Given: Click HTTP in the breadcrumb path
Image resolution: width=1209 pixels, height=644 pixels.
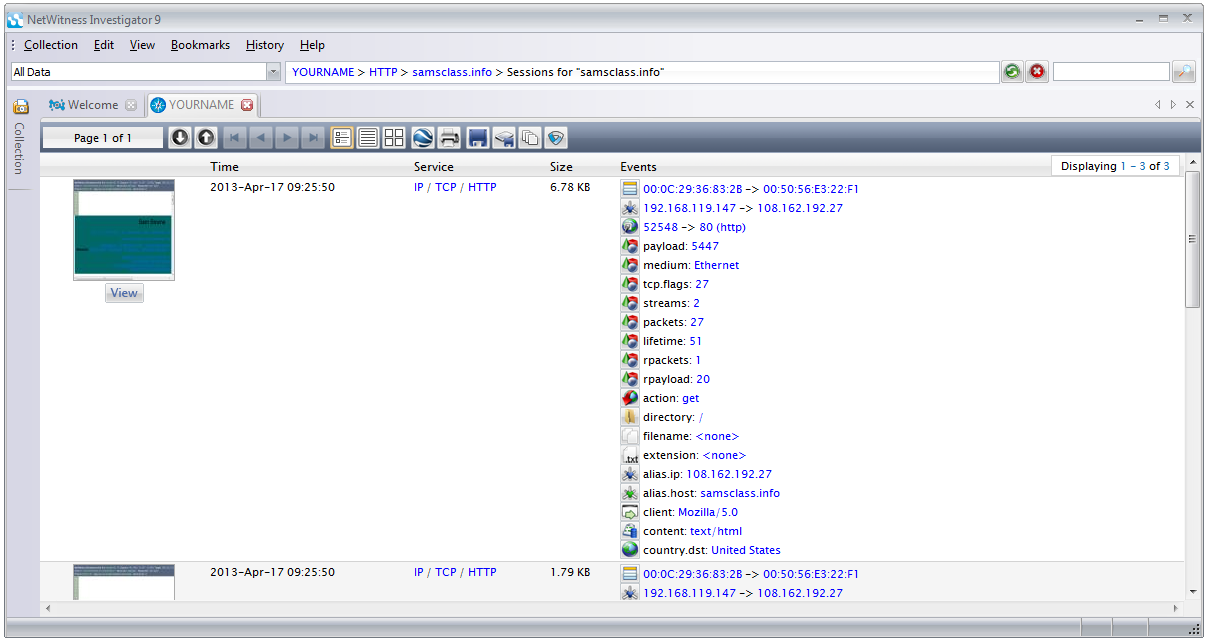Looking at the screenshot, I should (x=383, y=72).
